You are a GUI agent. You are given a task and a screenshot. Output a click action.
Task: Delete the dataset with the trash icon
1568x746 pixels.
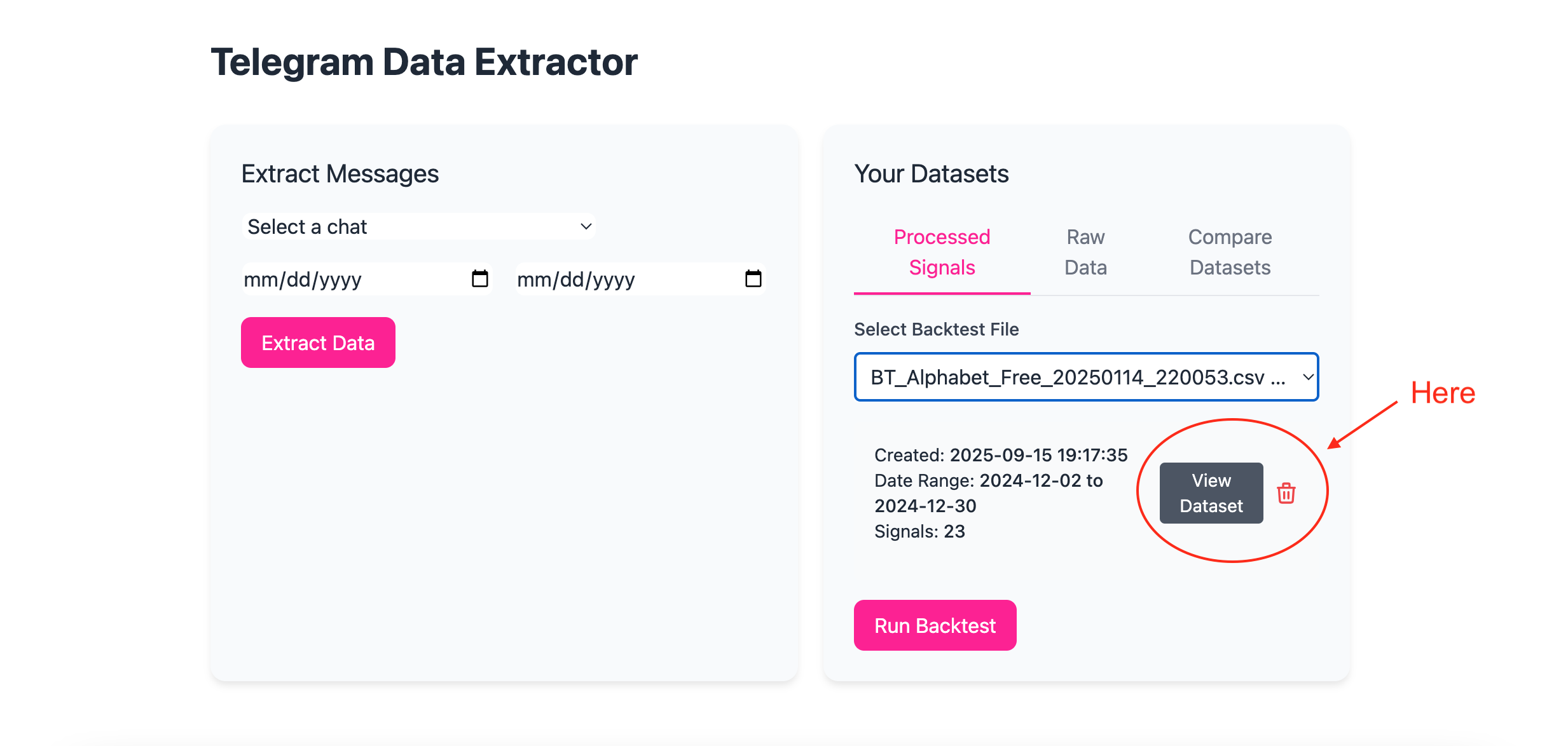[x=1286, y=493]
